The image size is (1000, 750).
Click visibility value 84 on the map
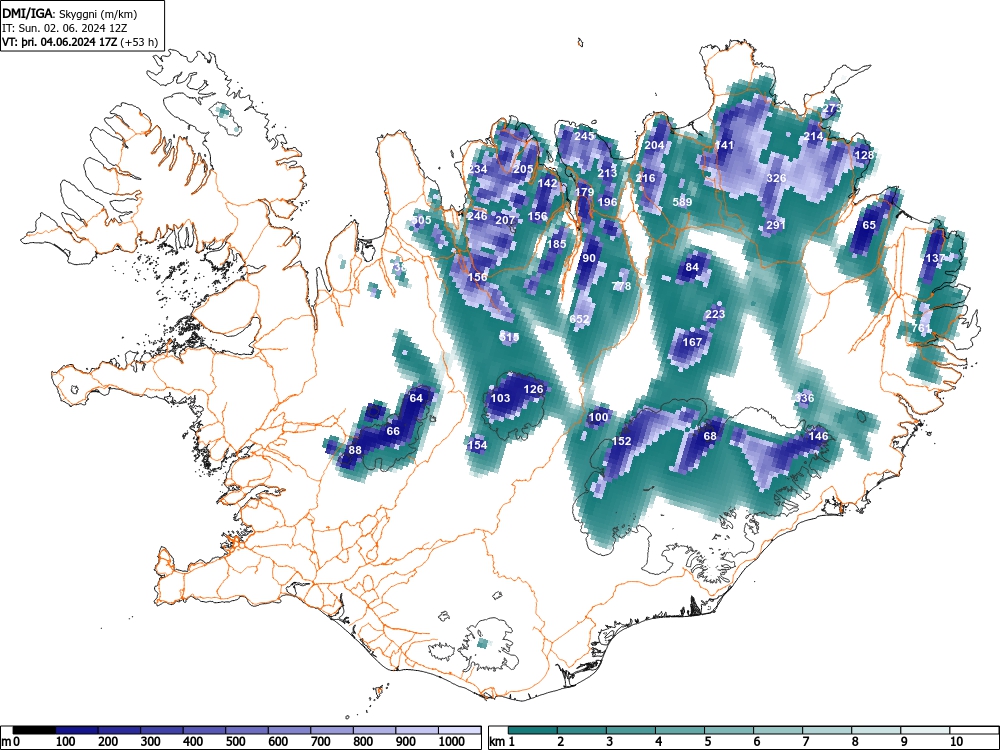(x=692, y=267)
